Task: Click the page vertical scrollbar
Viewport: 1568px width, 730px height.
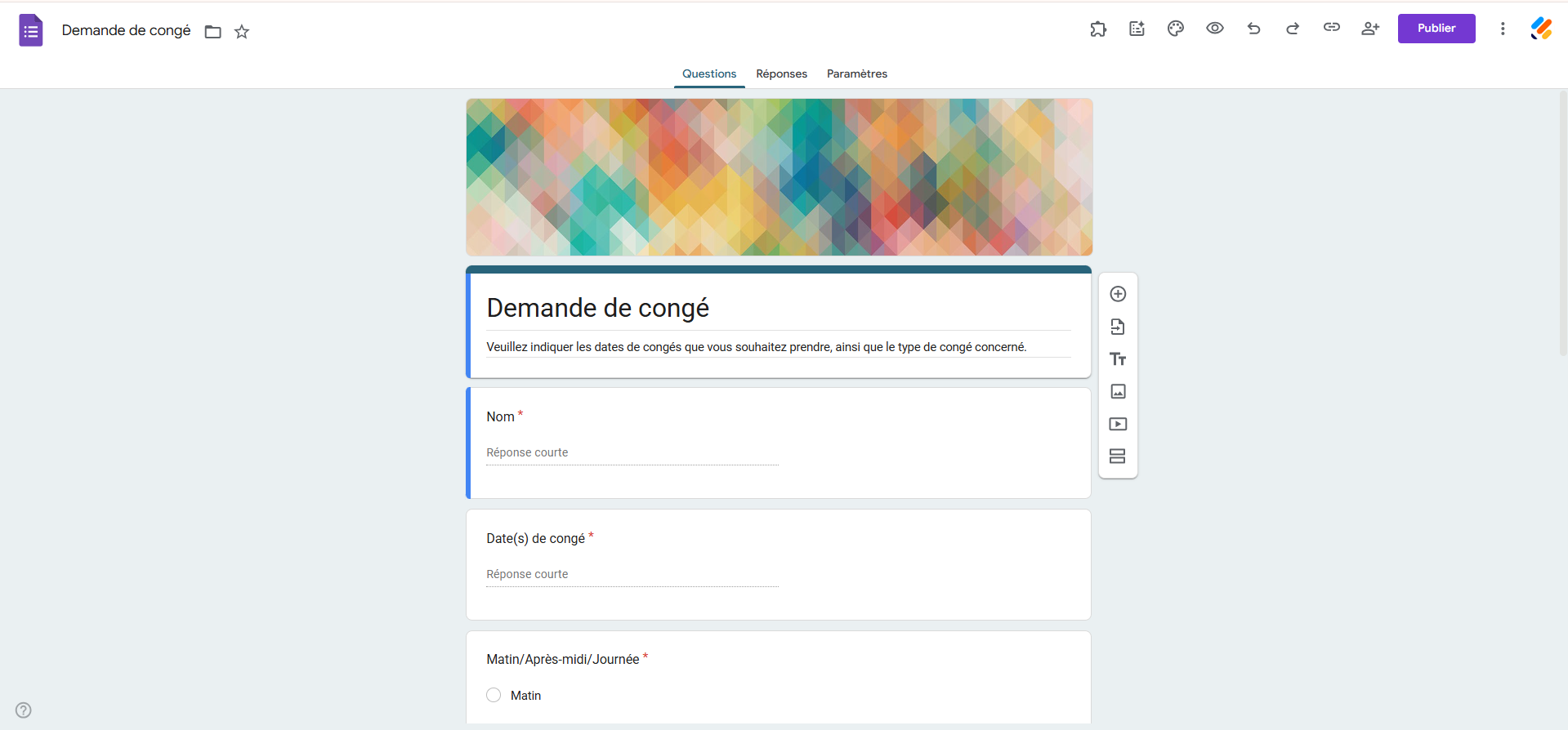Action: [1563, 224]
